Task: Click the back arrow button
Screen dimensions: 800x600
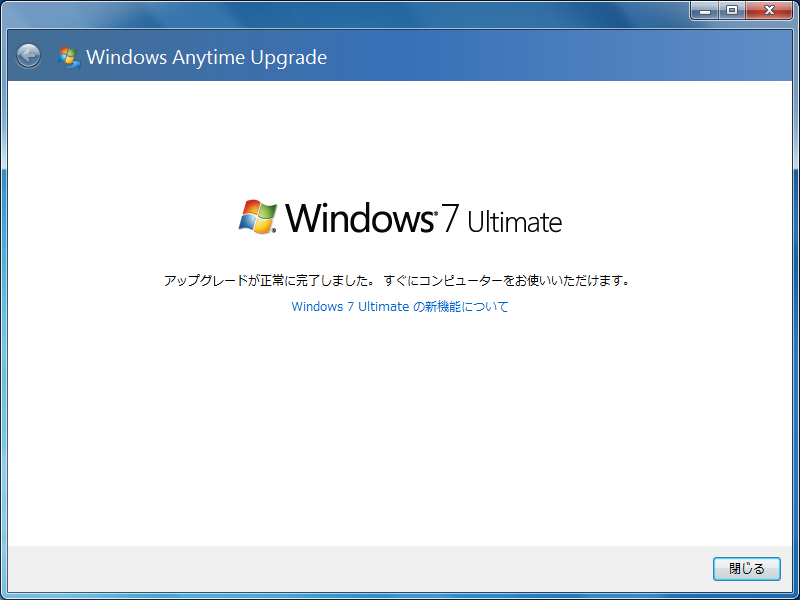Action: 28,56
